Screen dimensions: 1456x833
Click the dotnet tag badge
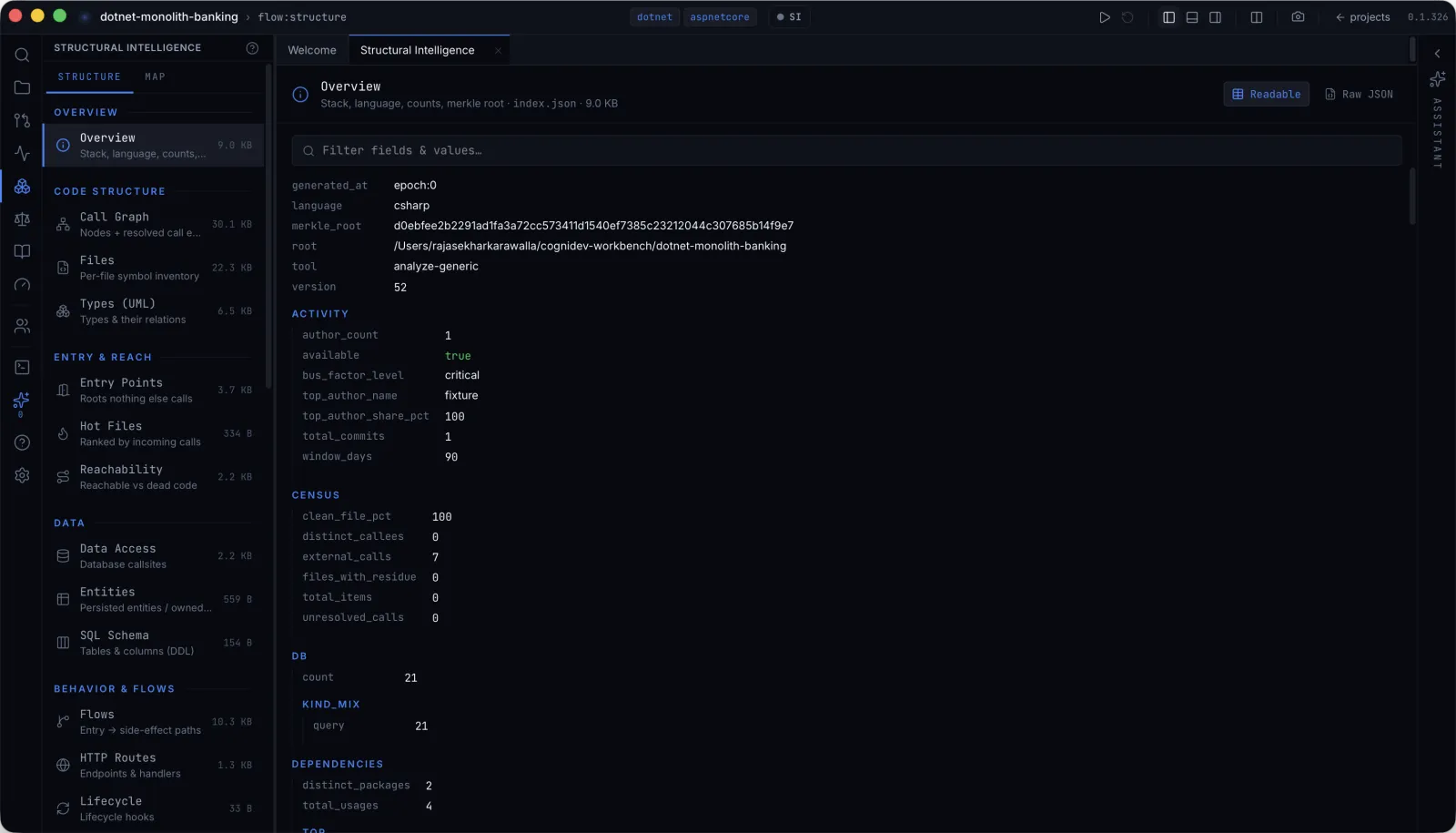pyautogui.click(x=654, y=17)
